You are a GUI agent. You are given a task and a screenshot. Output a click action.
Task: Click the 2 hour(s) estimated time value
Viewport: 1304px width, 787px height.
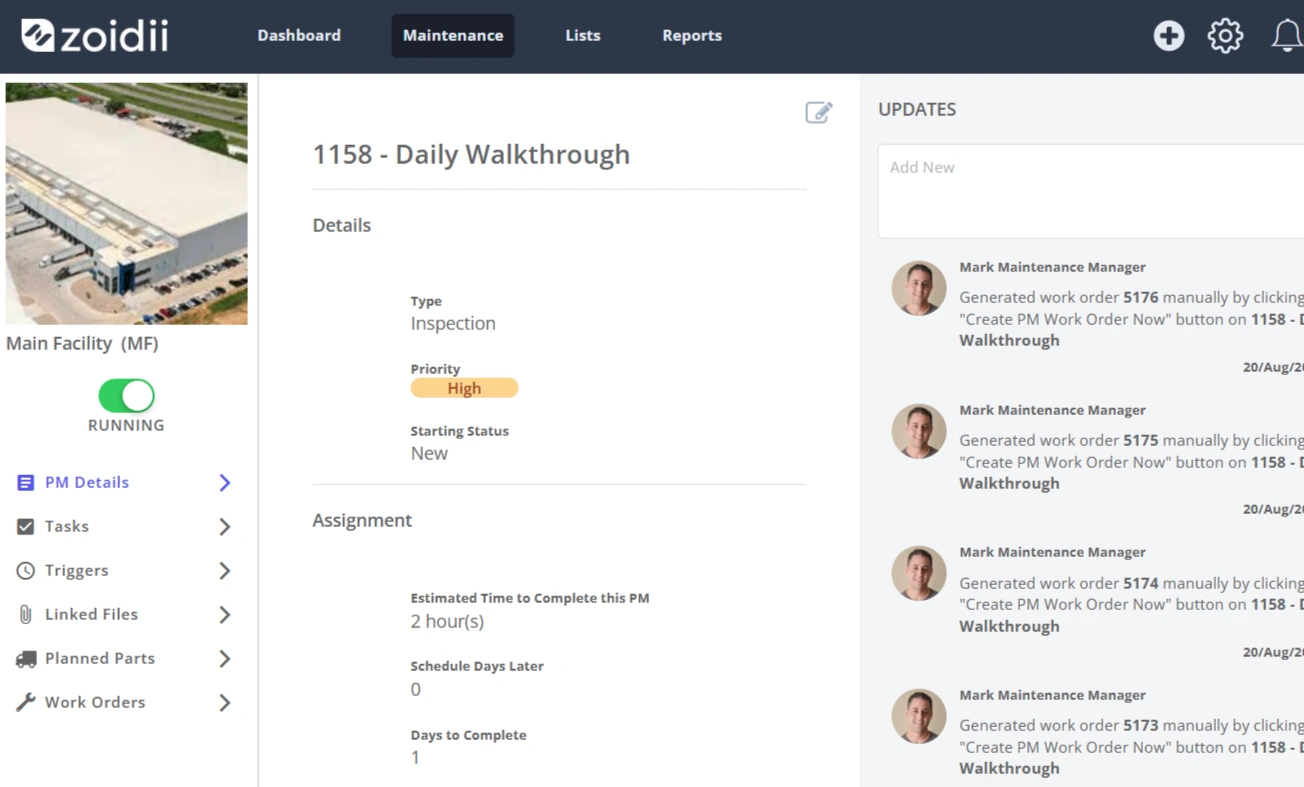tap(447, 621)
